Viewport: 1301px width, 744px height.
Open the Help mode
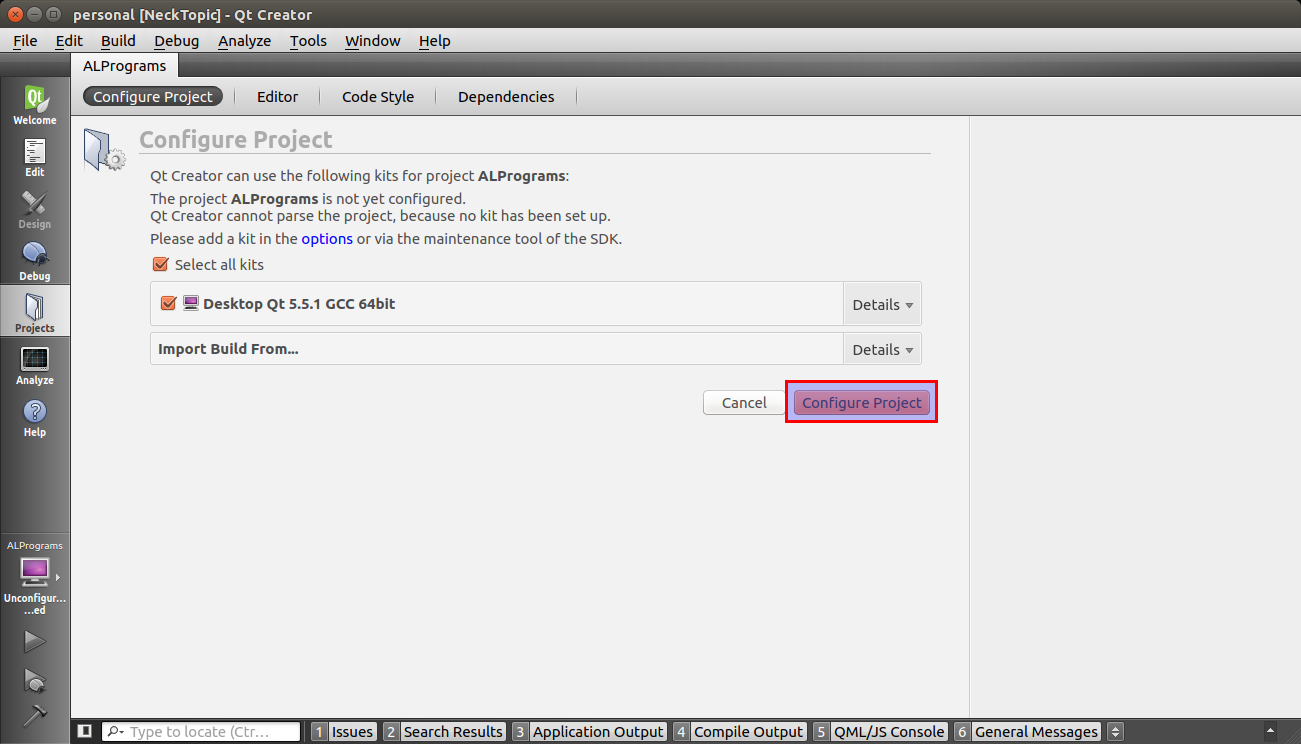point(35,417)
